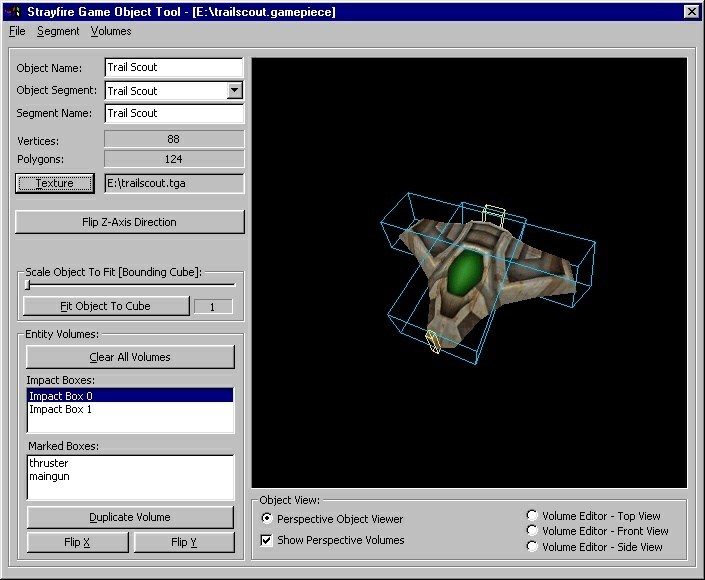Click Fit Object To Cube button
Screen dimensions: 705x580
click(106, 306)
